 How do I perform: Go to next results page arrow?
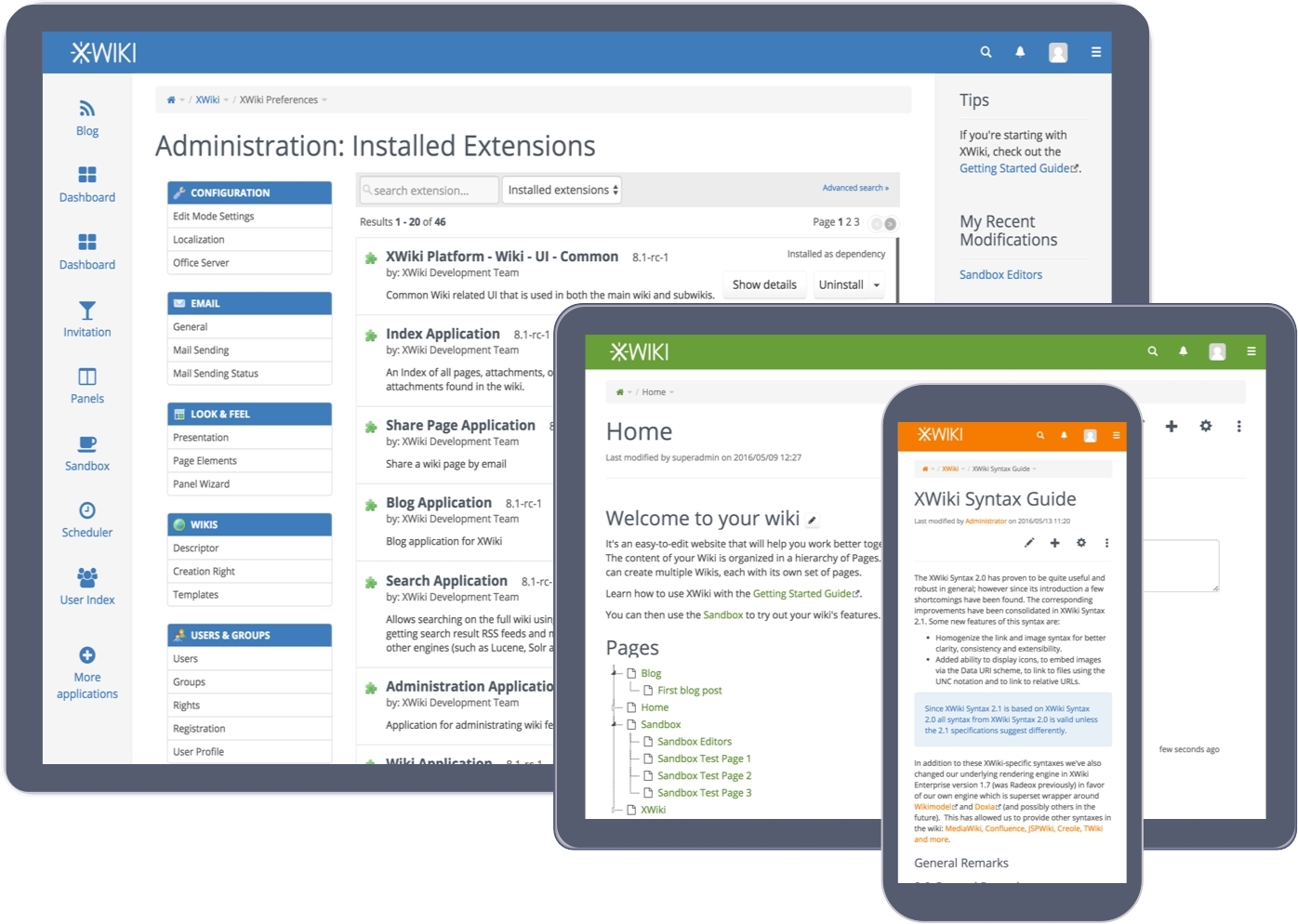891,223
